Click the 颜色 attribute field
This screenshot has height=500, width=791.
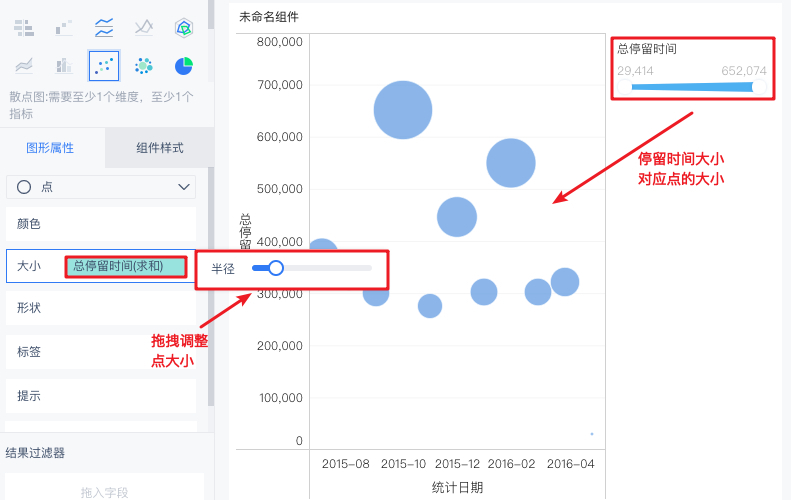tap(101, 224)
